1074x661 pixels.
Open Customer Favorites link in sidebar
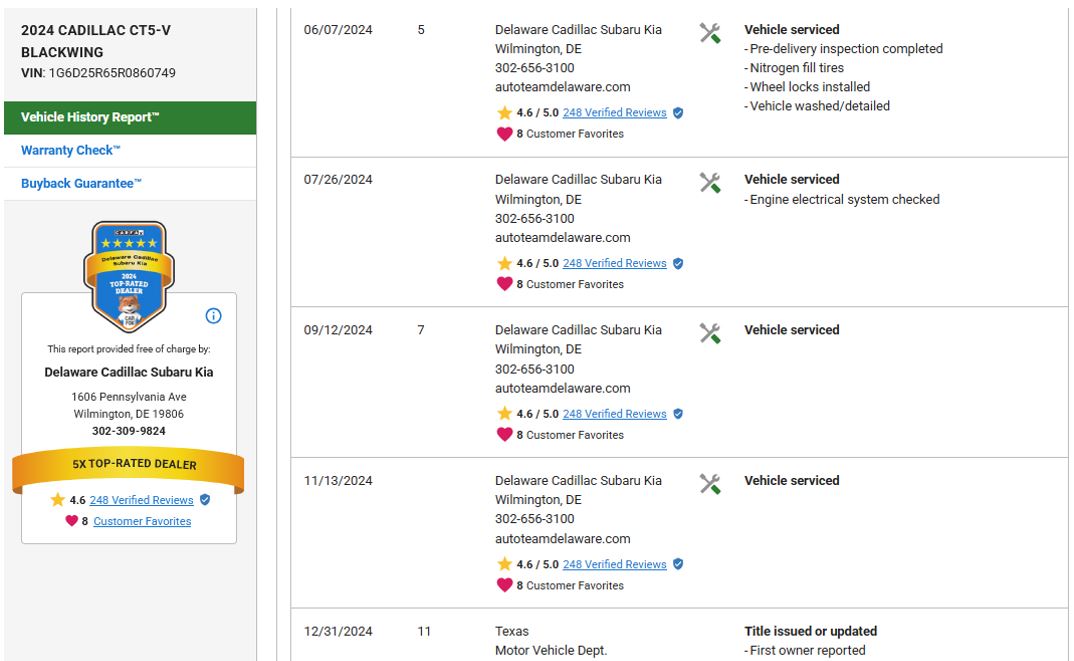click(x=142, y=521)
